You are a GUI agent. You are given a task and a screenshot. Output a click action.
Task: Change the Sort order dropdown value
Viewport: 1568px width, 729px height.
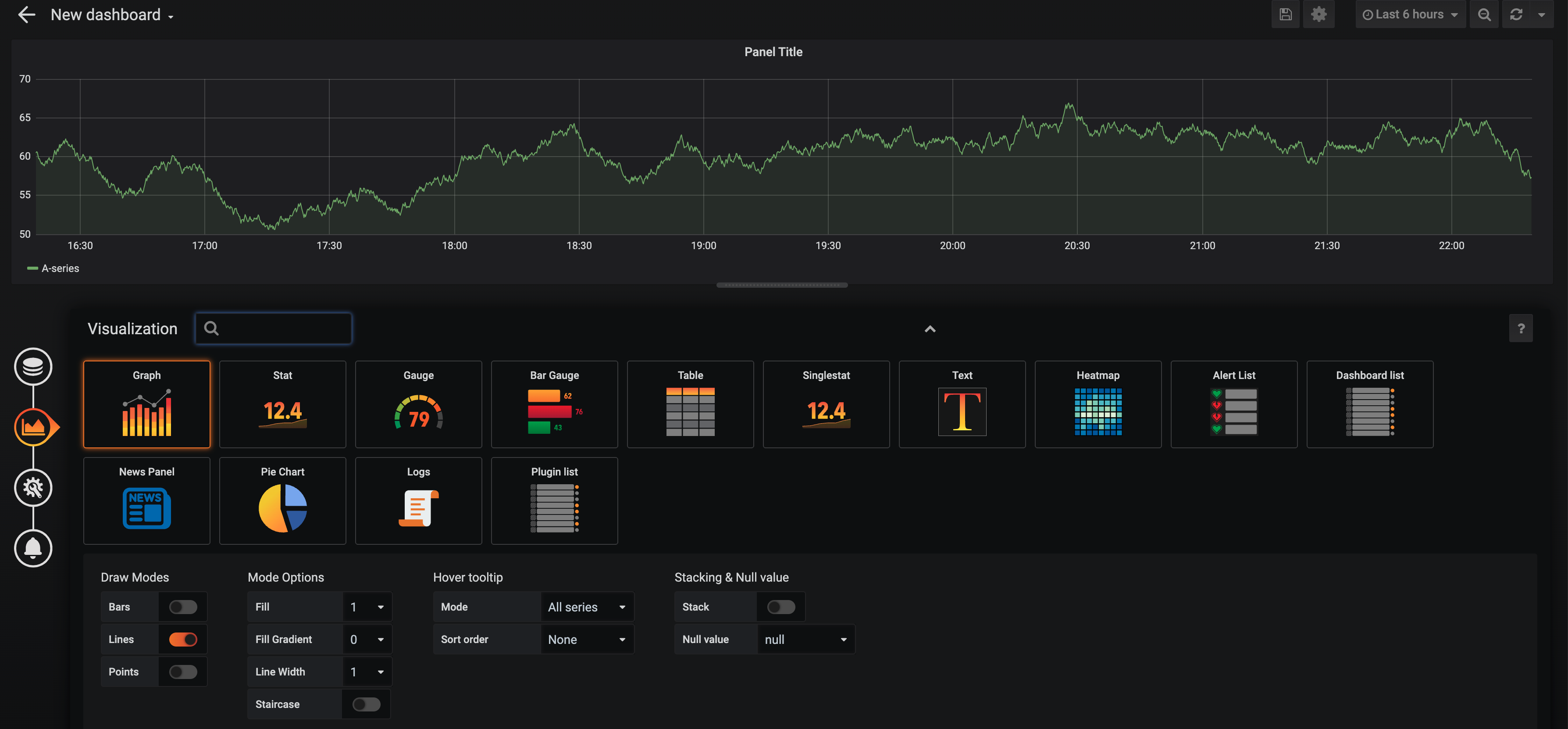coord(585,639)
